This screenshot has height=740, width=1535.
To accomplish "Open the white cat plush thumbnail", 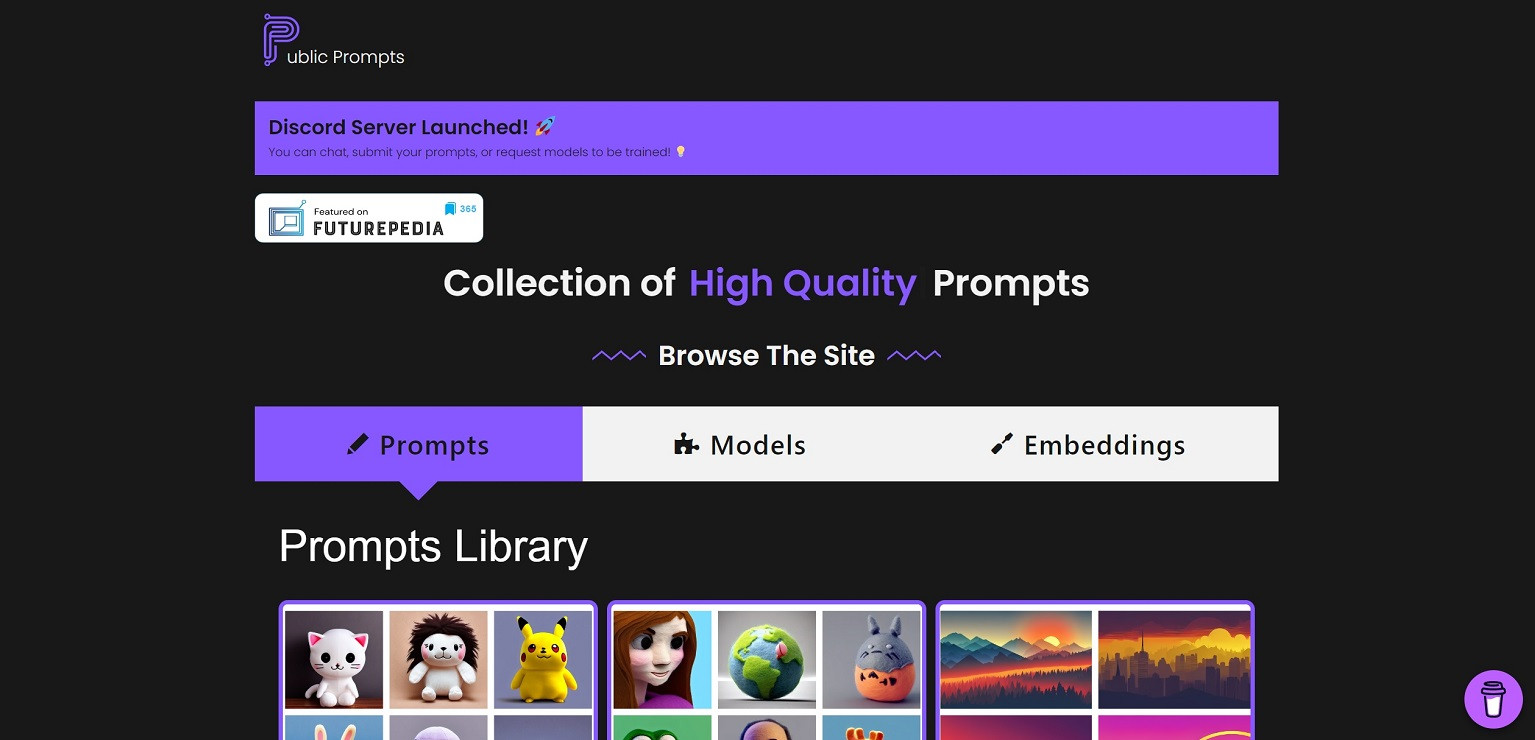I will tap(334, 659).
